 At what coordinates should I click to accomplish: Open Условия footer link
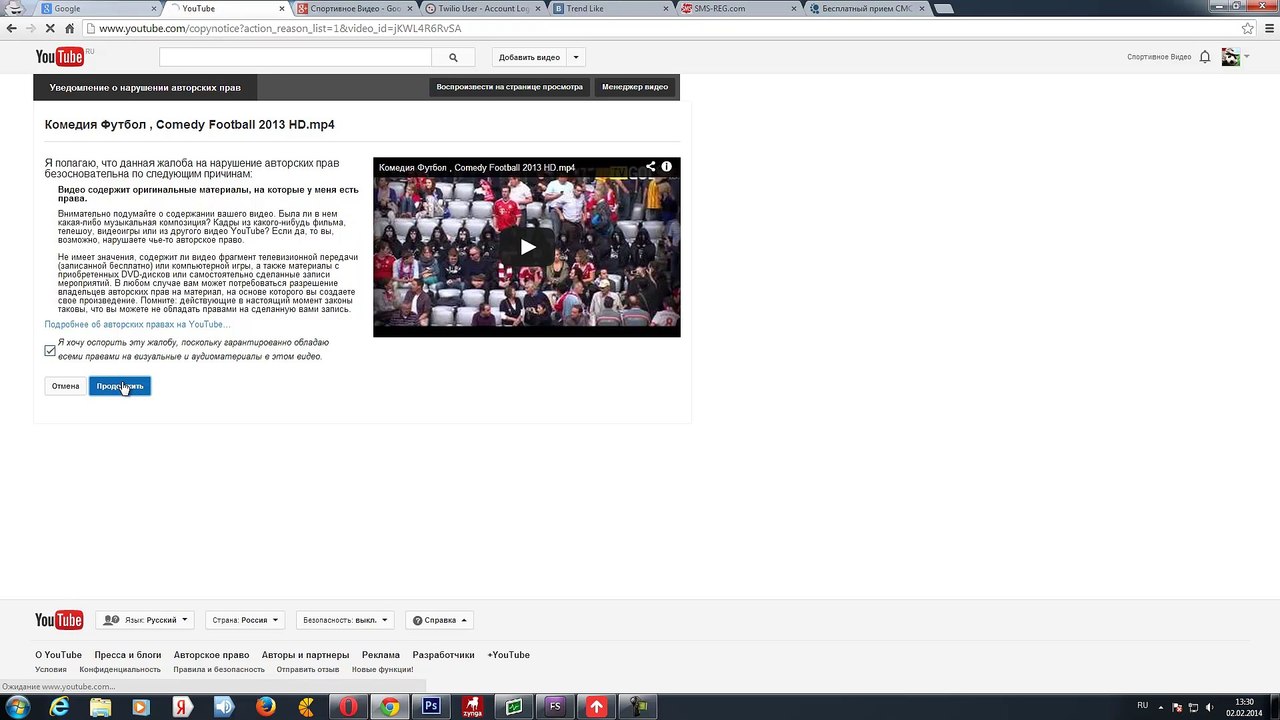click(x=51, y=670)
